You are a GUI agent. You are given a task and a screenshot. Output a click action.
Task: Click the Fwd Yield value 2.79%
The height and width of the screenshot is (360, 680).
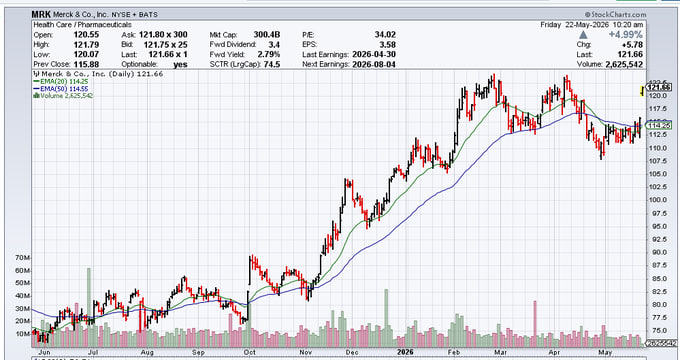coord(269,55)
